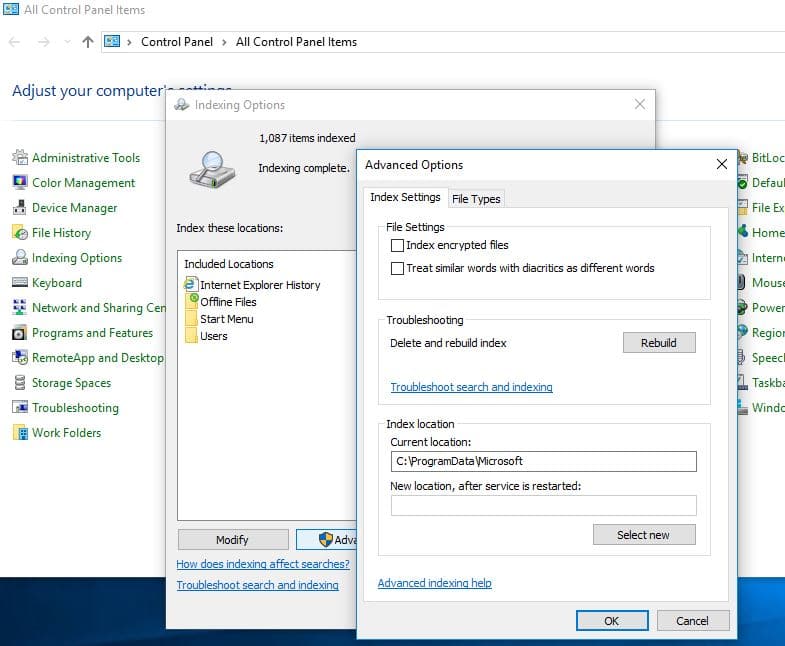Click the Color Management icon
The height and width of the screenshot is (646, 785).
pos(20,183)
